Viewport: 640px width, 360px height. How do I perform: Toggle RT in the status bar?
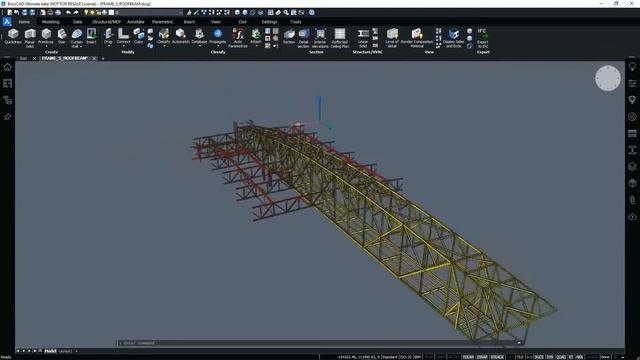coord(571,357)
